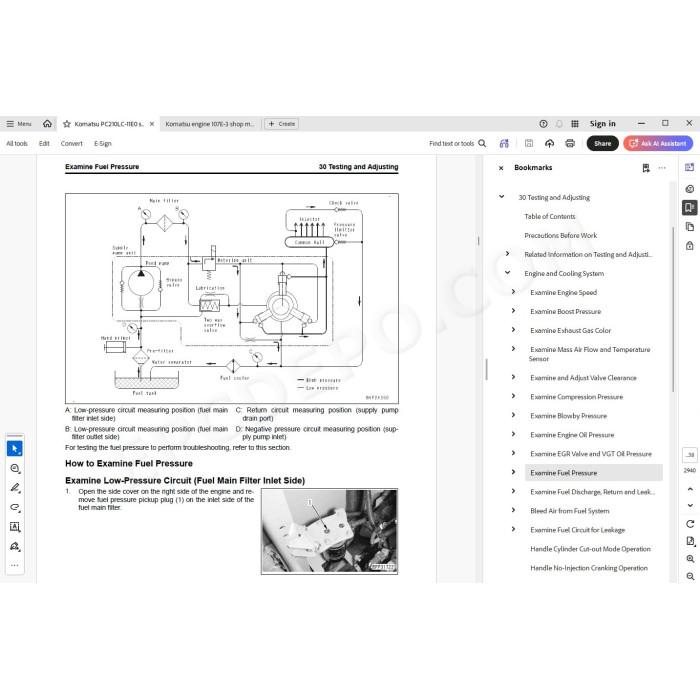Click Ask AI Assistant button
This screenshot has height=700, width=700.
(658, 143)
